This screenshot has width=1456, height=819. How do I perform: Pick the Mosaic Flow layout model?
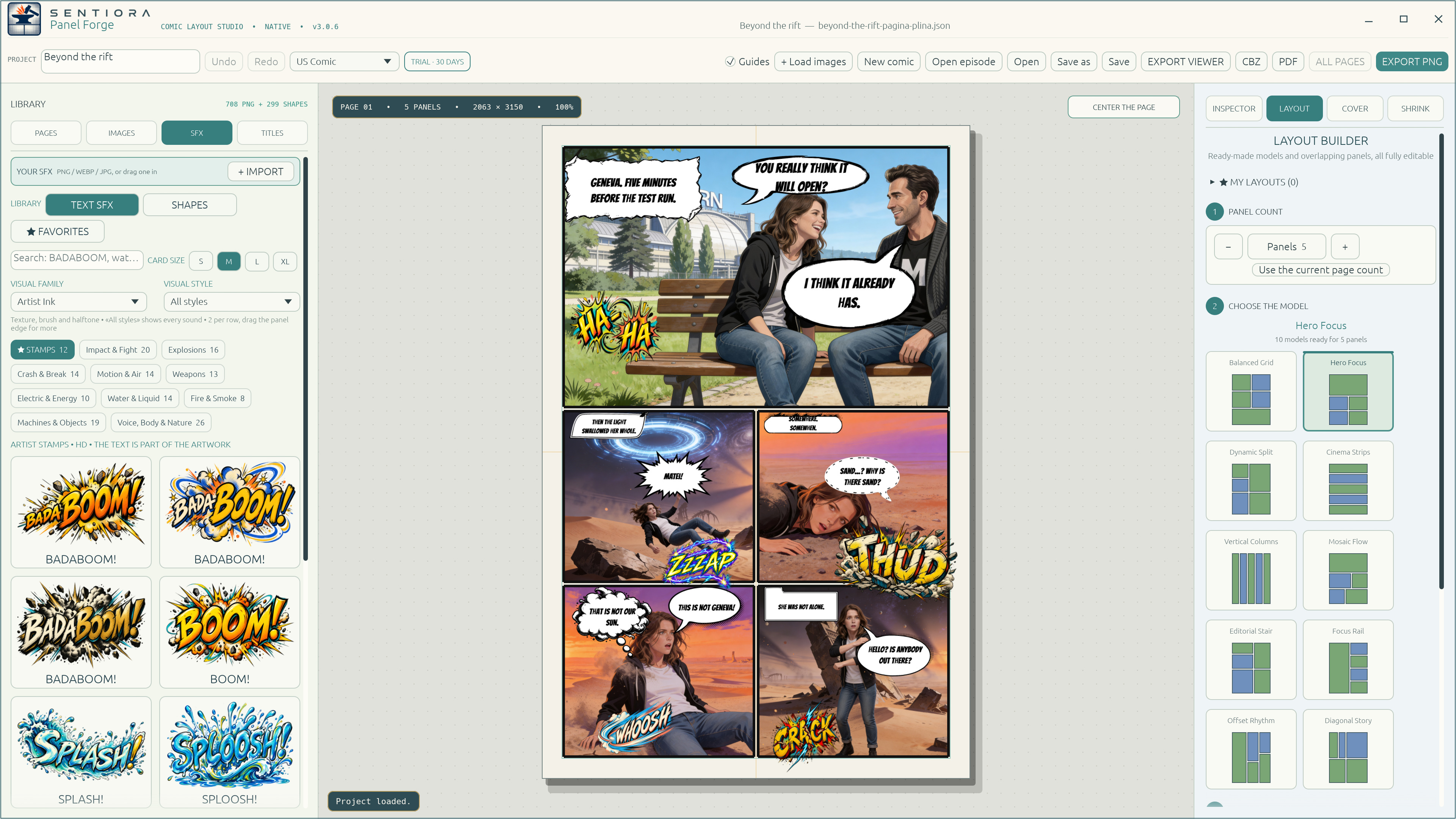(1348, 570)
